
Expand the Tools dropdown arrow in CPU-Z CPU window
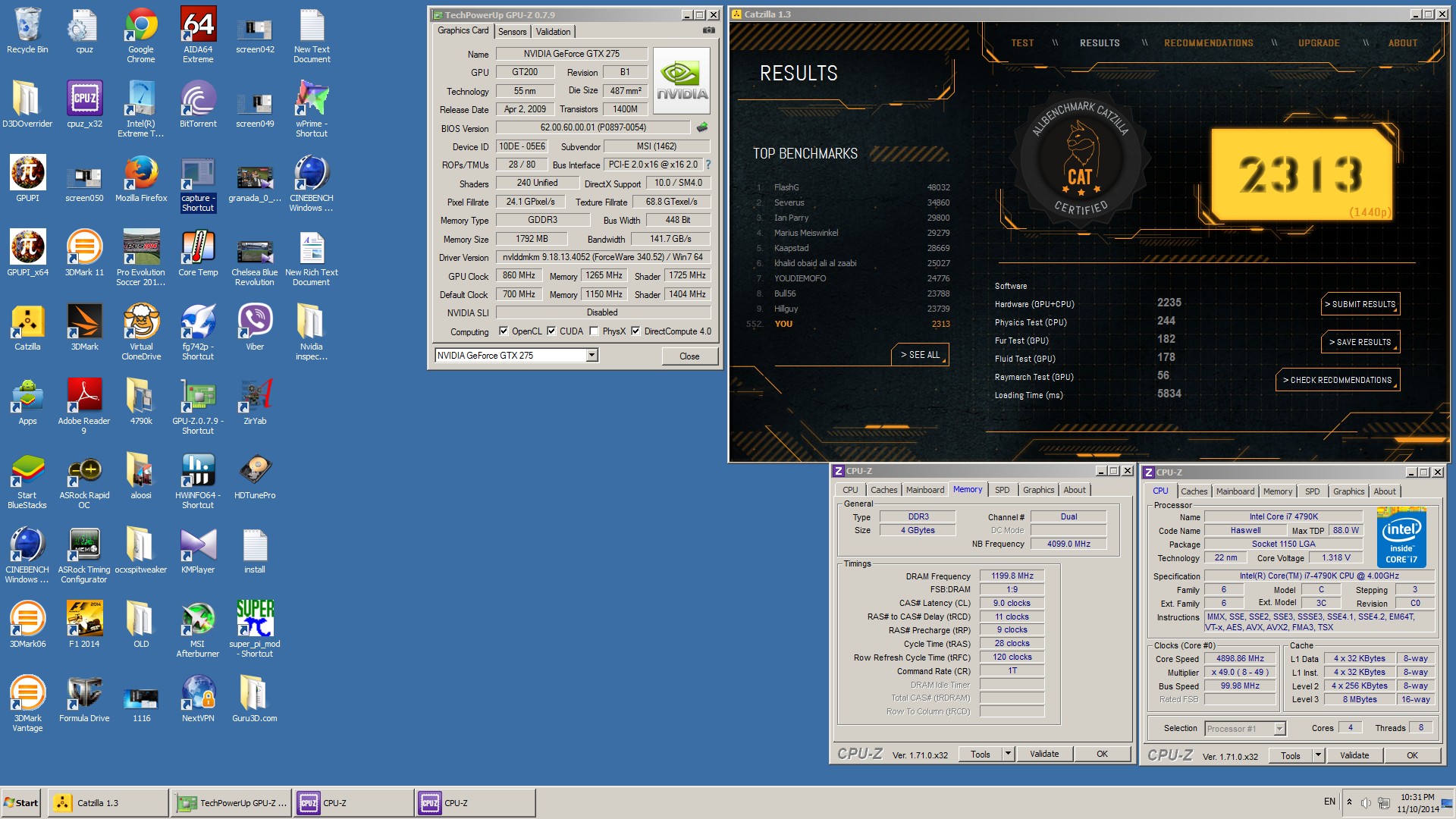tap(1318, 755)
